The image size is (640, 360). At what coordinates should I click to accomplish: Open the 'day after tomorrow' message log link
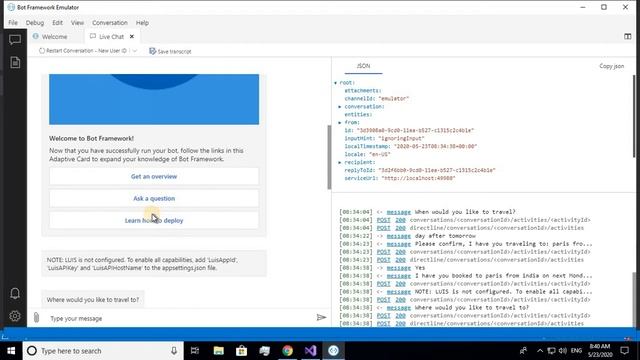398,236
